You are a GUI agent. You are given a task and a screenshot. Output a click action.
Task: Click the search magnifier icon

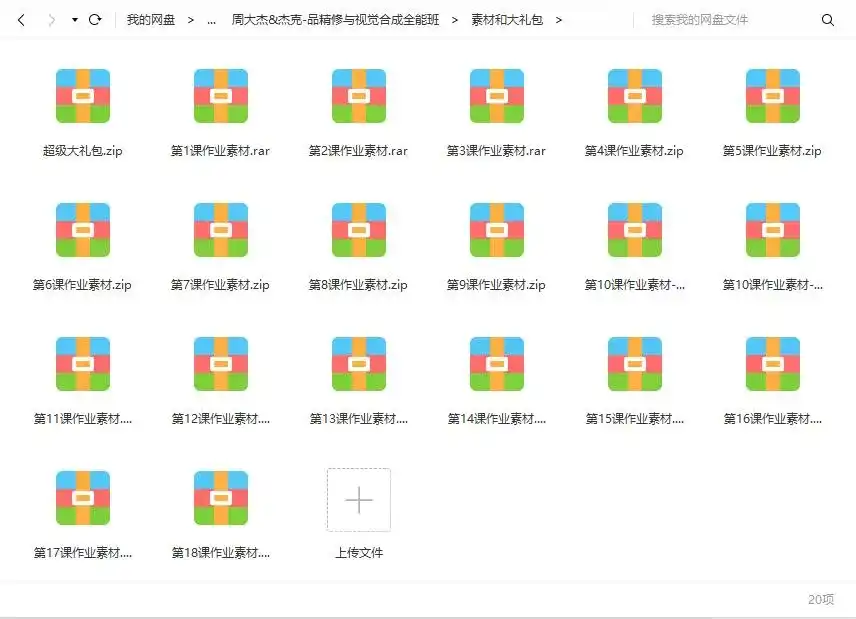(828, 19)
